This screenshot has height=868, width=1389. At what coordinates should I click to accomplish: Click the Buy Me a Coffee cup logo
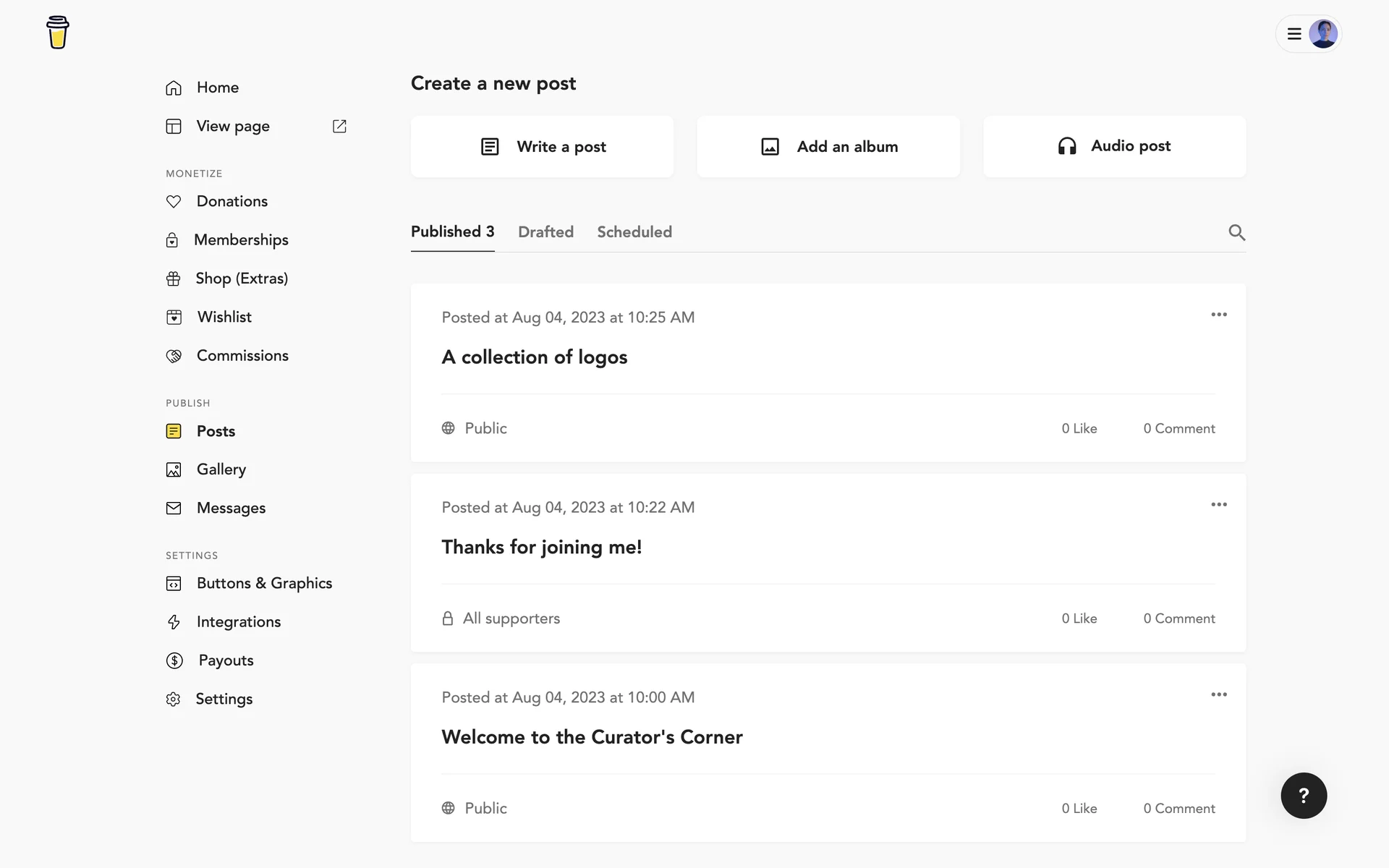pyautogui.click(x=58, y=33)
